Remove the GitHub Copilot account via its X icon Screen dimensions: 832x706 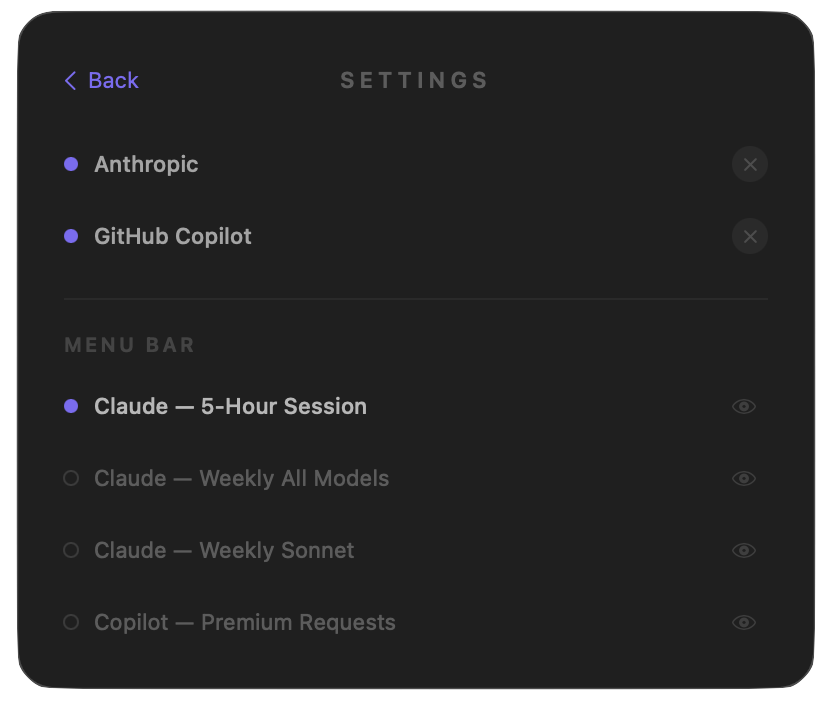click(750, 236)
